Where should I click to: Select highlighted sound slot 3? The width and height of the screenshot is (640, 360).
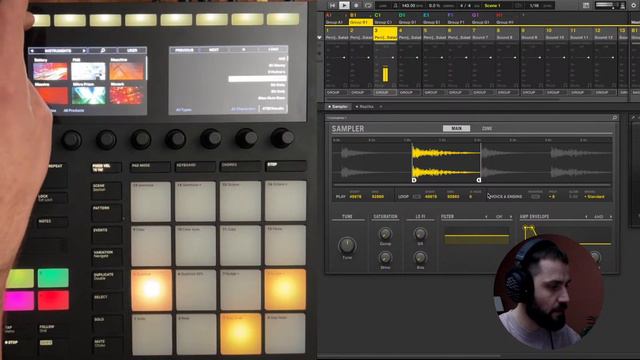tap(385, 33)
